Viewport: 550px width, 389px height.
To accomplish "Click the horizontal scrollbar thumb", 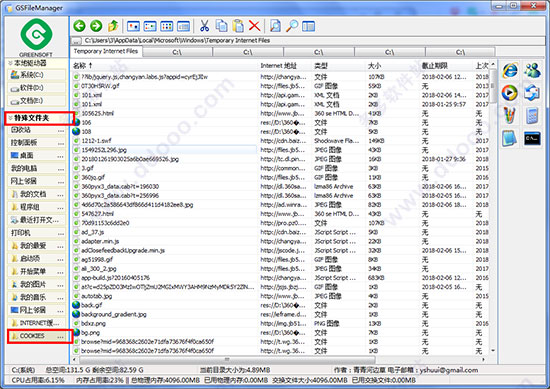I will point(227,359).
